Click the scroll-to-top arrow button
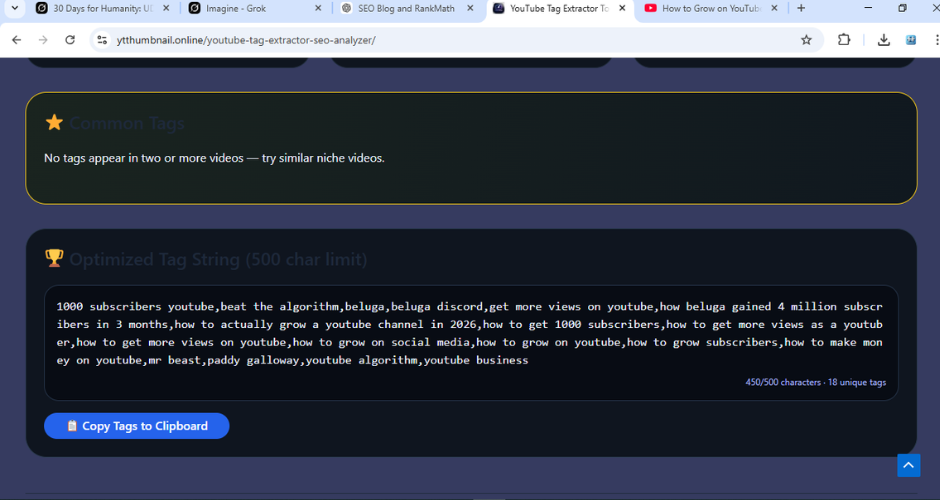Image resolution: width=940 pixels, height=500 pixels. click(909, 465)
